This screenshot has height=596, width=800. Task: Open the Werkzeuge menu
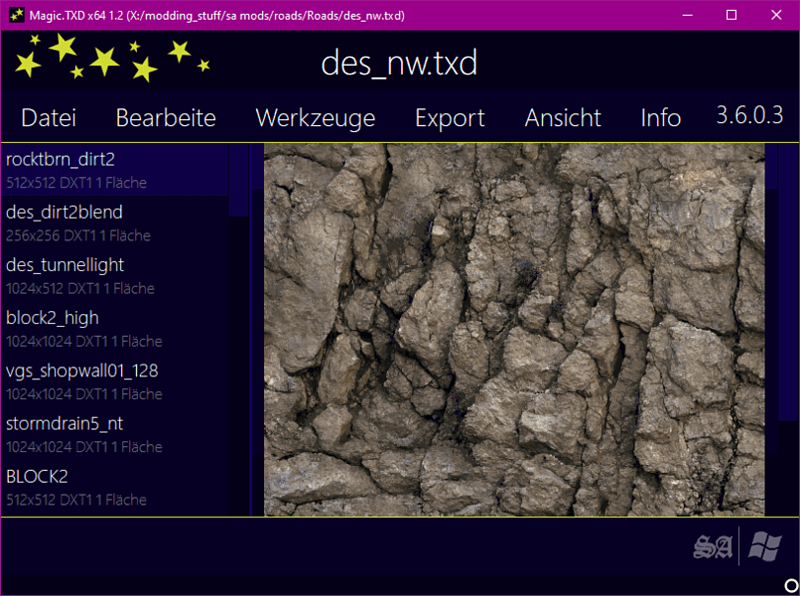pyautogui.click(x=315, y=118)
